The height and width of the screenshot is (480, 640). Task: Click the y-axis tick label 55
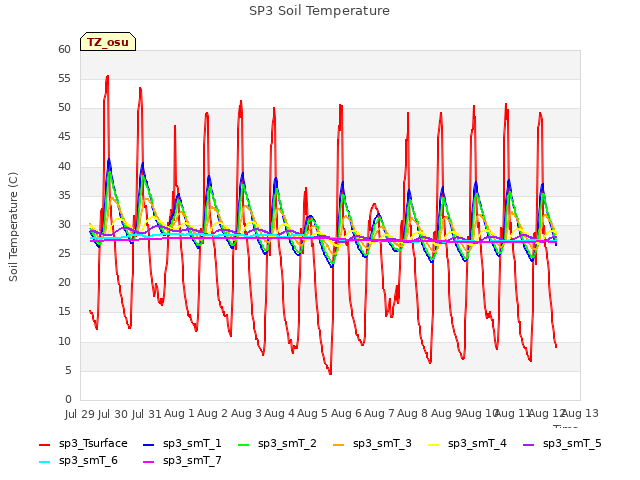point(64,79)
